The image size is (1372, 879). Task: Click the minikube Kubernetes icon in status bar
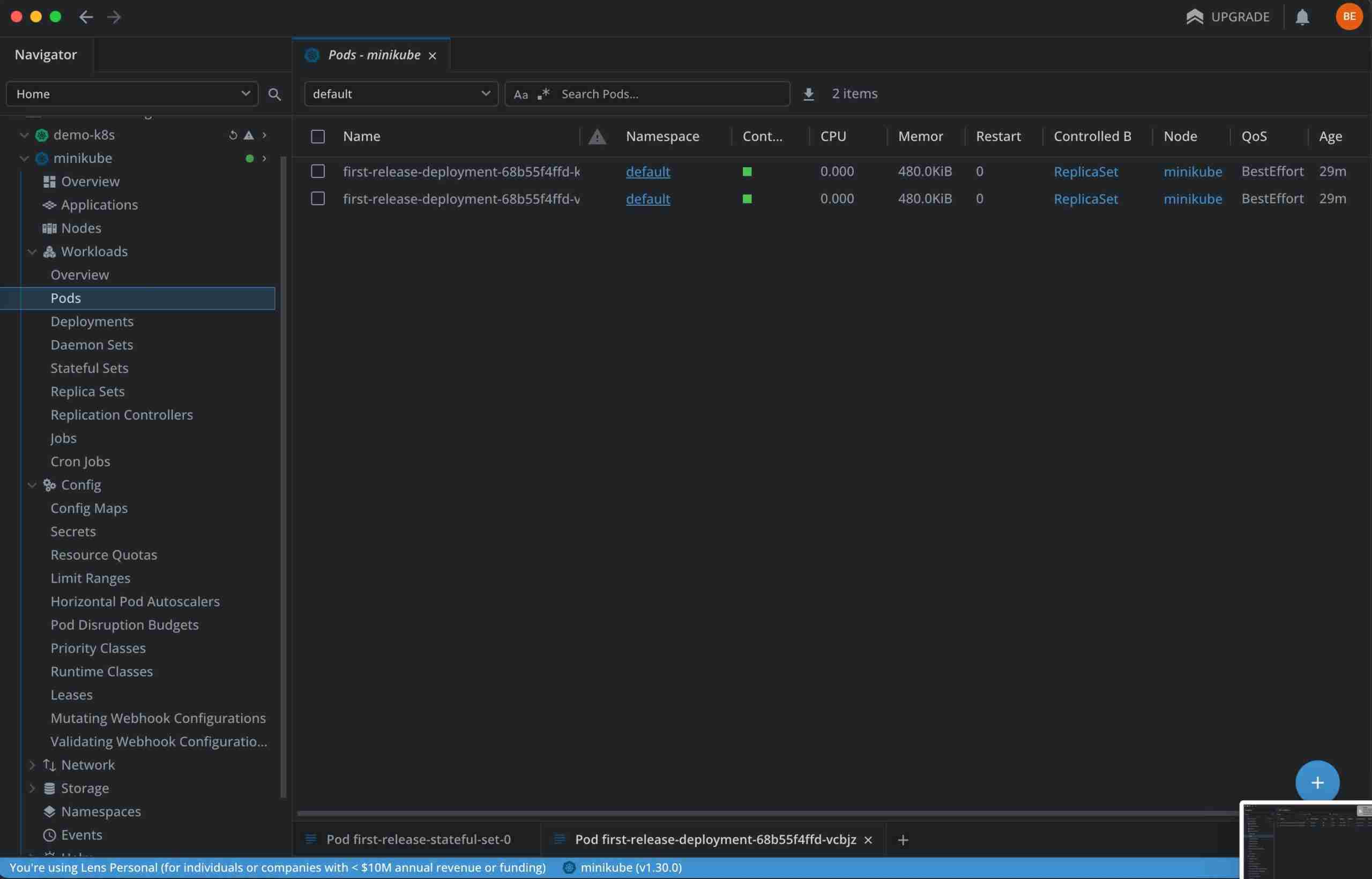tap(569, 868)
